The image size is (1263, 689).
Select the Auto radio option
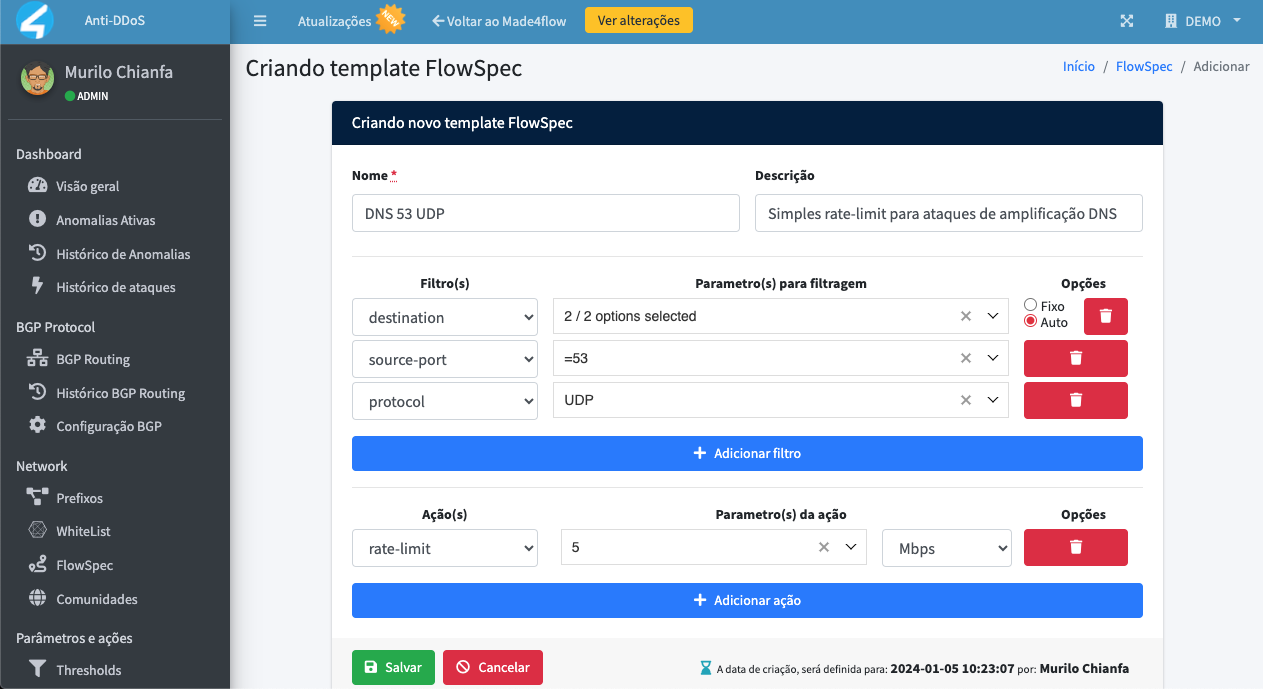1030,321
